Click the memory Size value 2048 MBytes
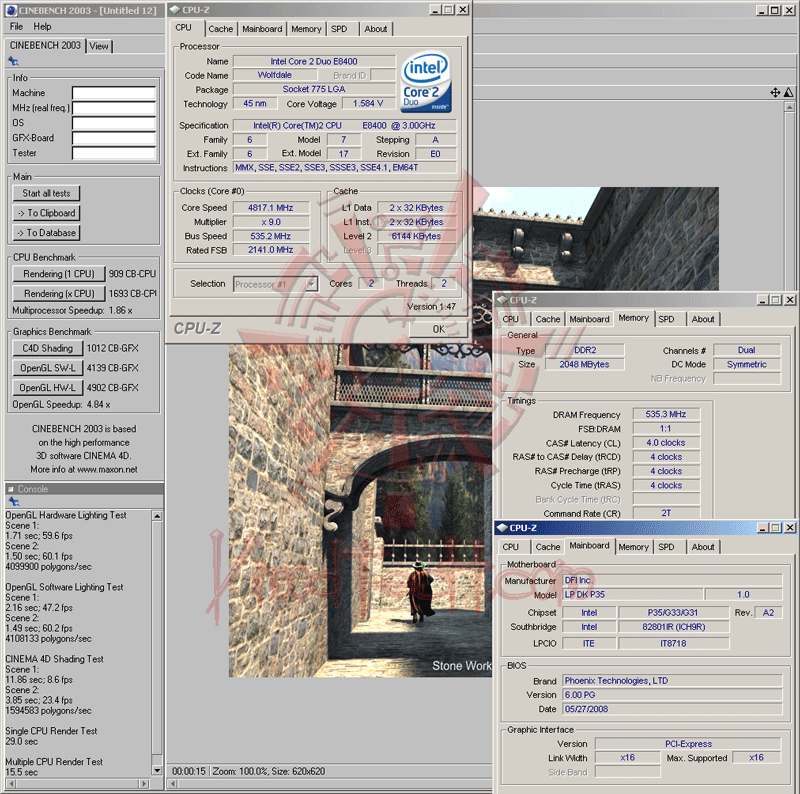Screen dimensions: 800x794 click(x=584, y=364)
